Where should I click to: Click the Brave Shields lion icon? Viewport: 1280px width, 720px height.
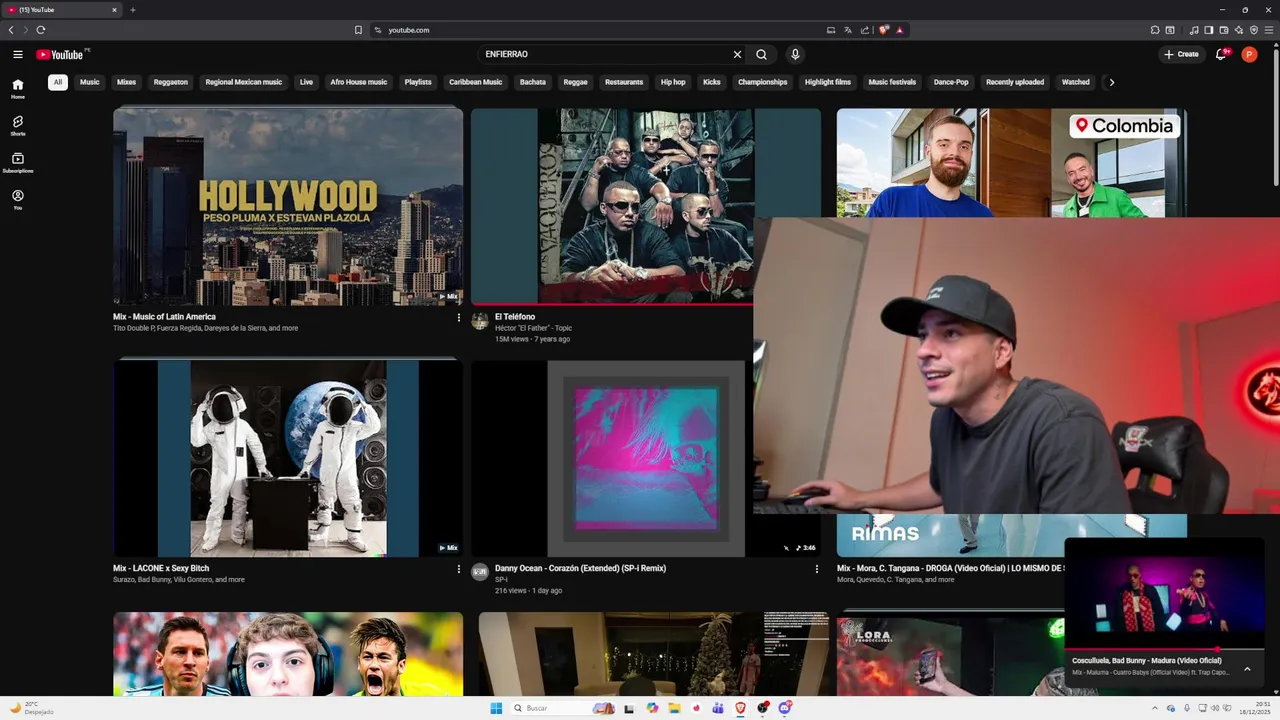tap(884, 30)
